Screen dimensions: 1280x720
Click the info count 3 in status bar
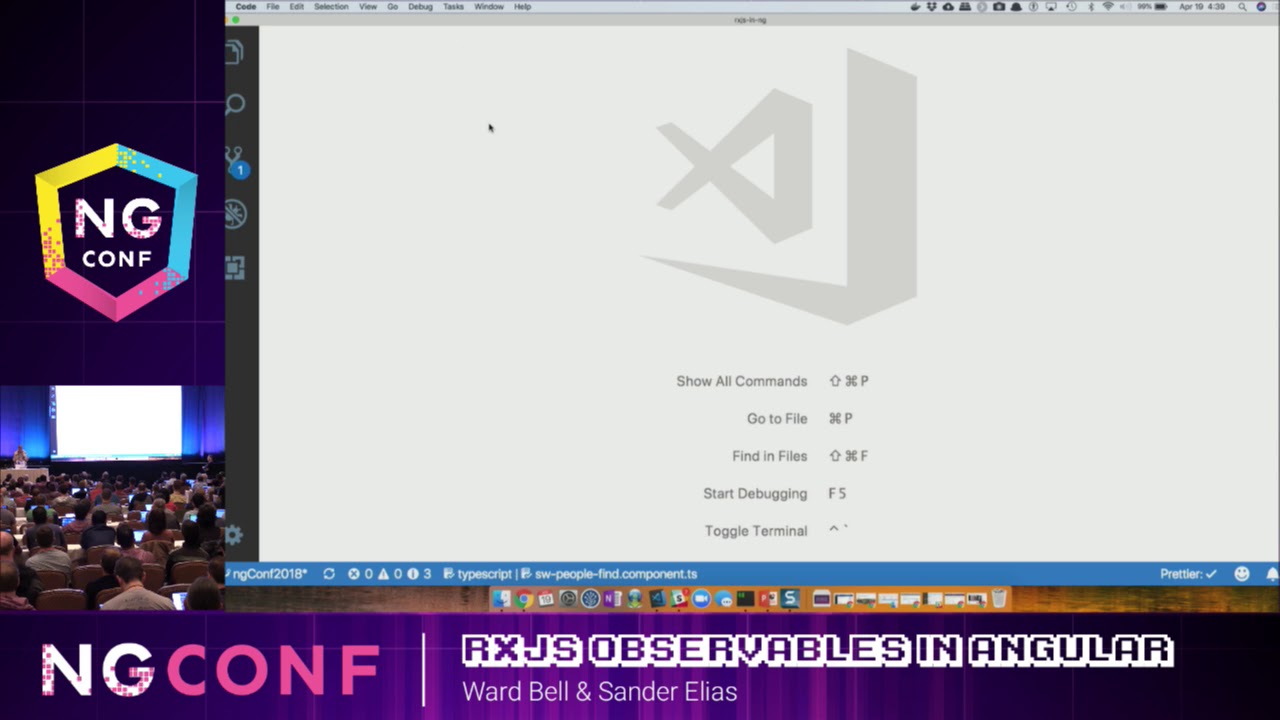(419, 574)
